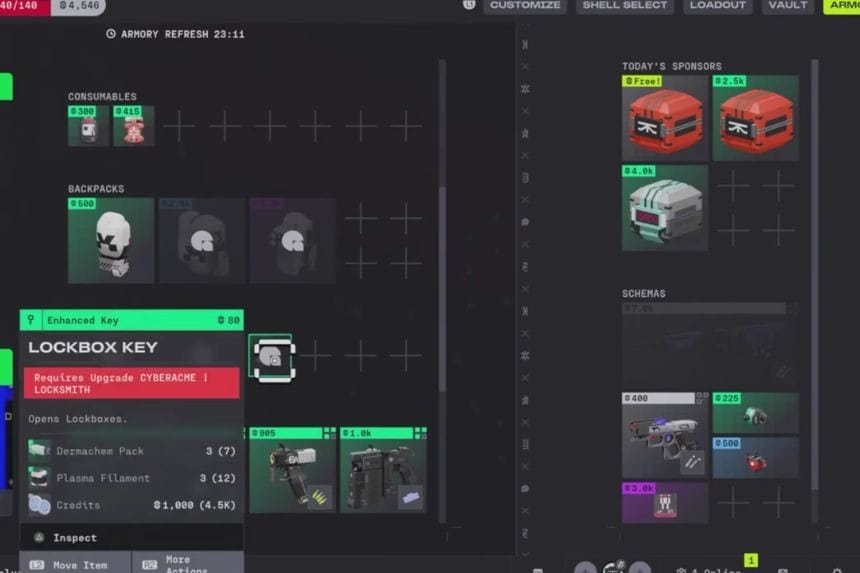
Task: Open the 4.0k white sponsor crate
Action: click(664, 209)
